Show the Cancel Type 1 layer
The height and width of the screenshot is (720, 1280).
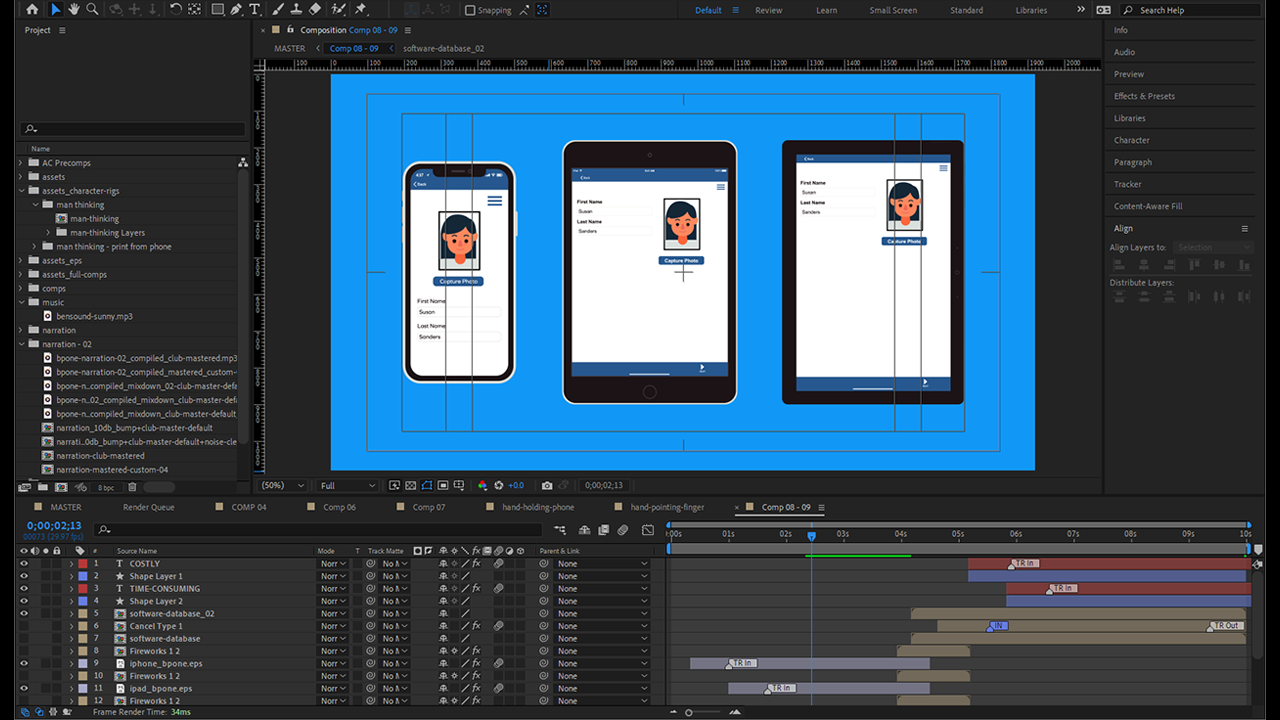point(25,626)
